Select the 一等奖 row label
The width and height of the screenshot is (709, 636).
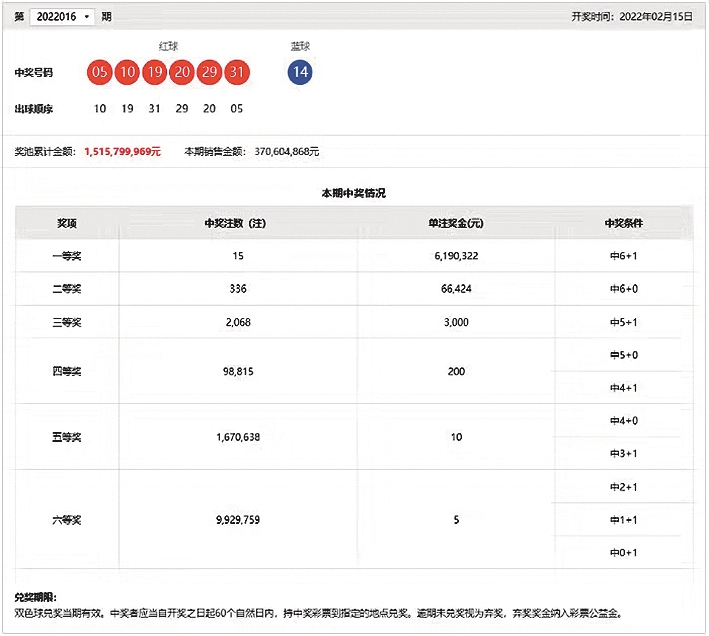click(x=67, y=256)
